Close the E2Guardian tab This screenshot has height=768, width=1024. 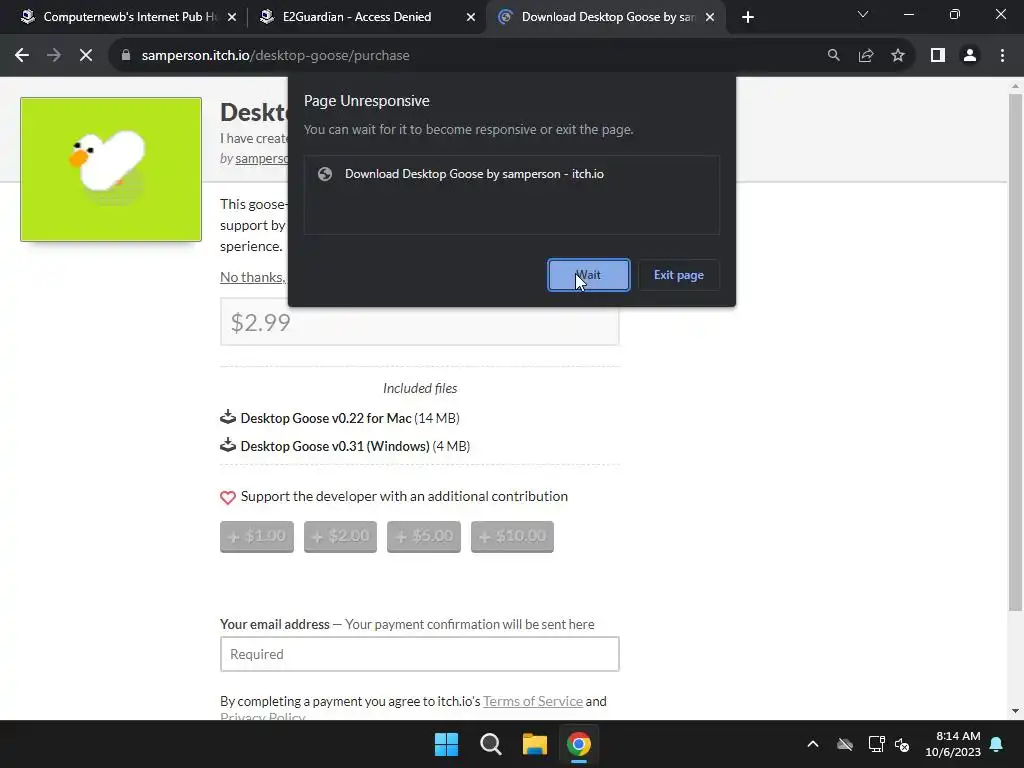pos(471,17)
